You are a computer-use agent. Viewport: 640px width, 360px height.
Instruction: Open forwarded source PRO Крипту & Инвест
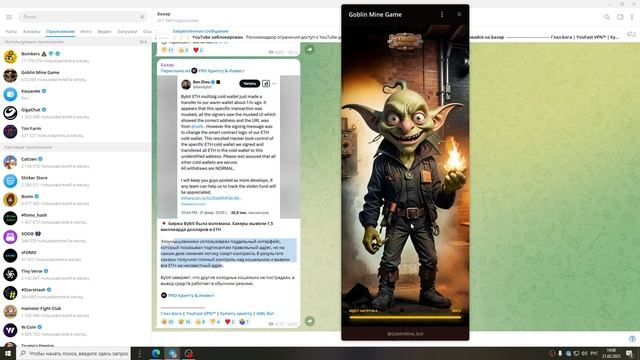pyautogui.click(x=221, y=71)
